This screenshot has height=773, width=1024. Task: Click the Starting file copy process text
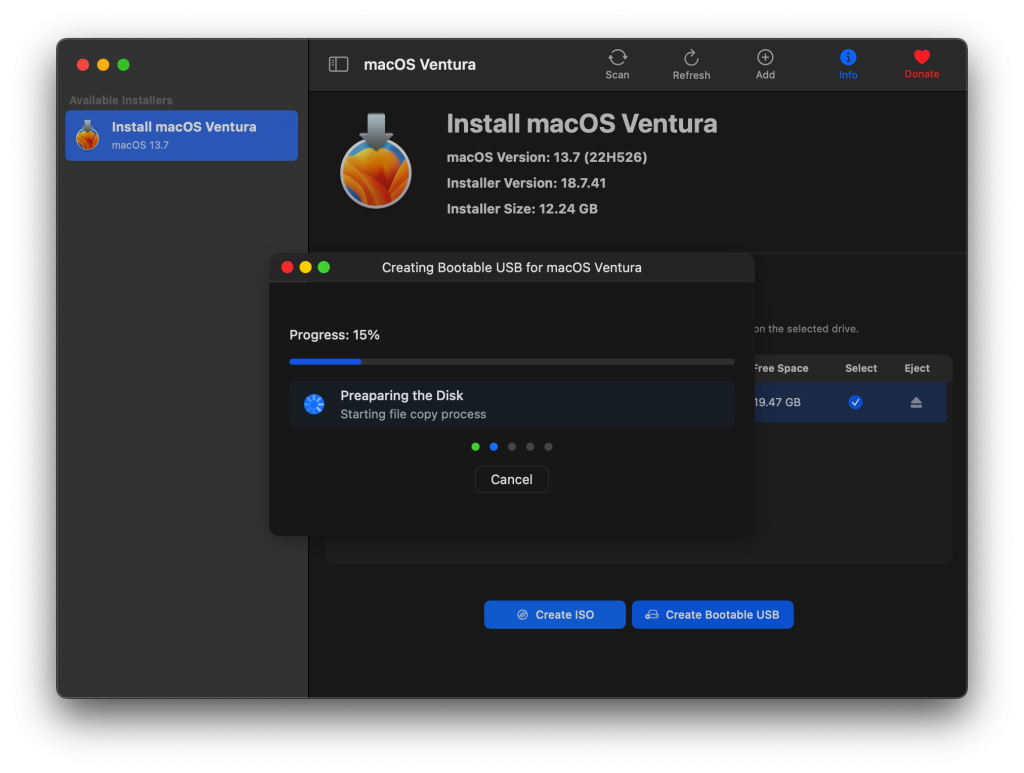click(413, 414)
